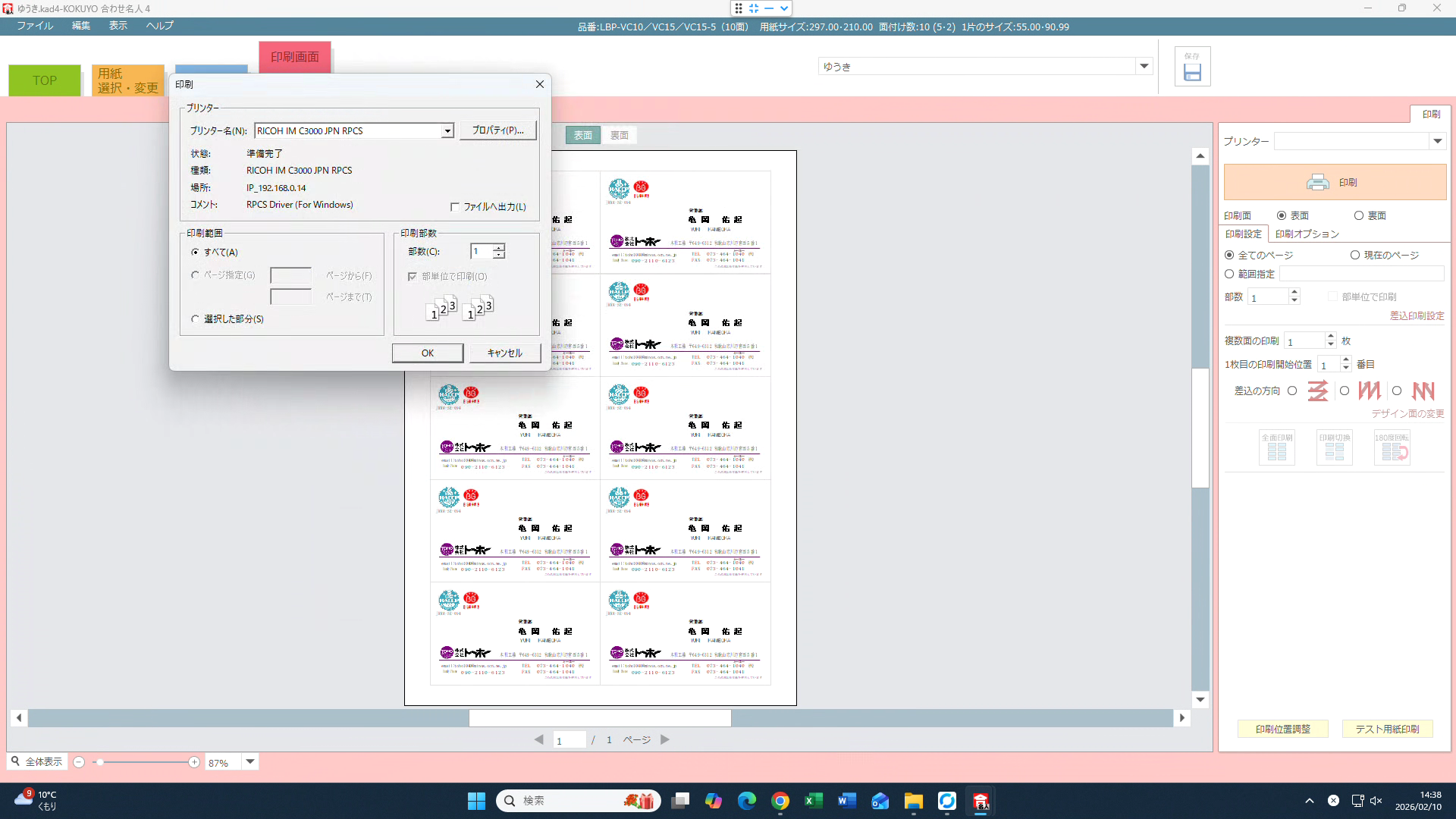Image resolution: width=1456 pixels, height=819 pixels.
Task: Select horizontal zigzag merge direction radio
Action: pyautogui.click(x=1292, y=391)
